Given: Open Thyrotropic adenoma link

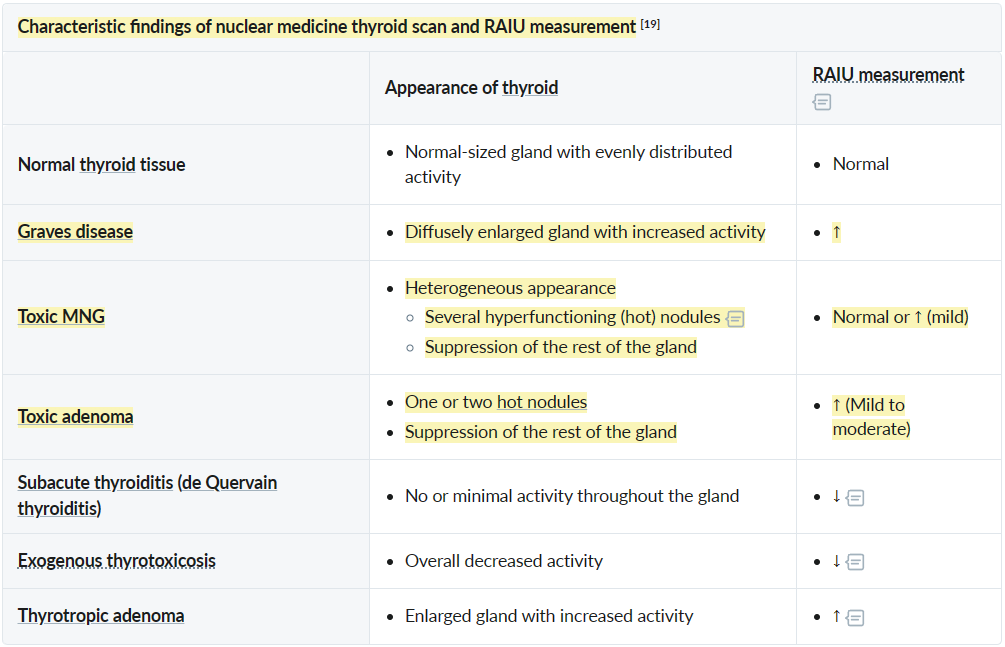Looking at the screenshot, I should [100, 616].
